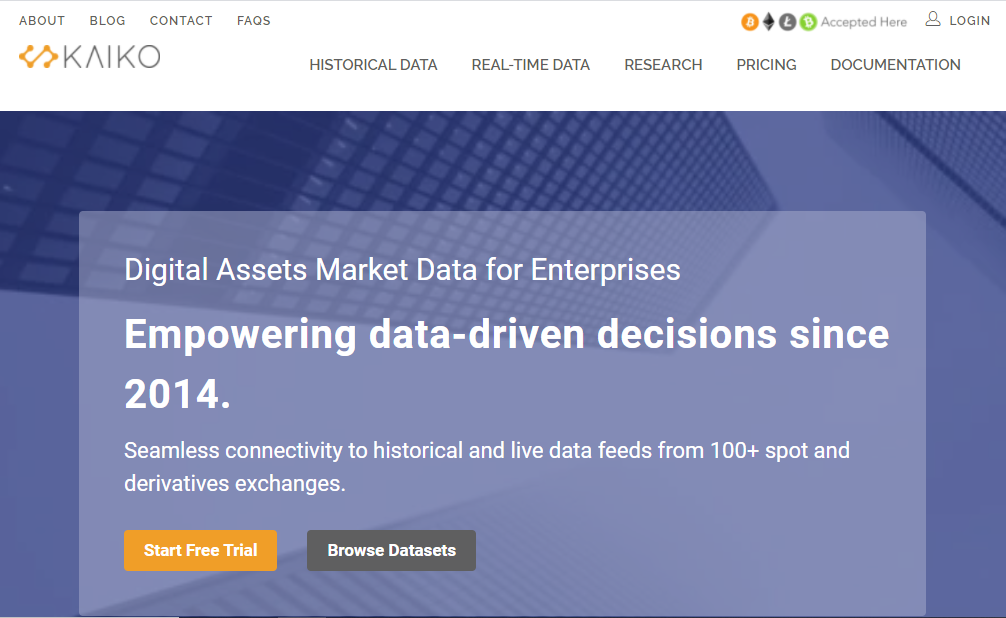Open HISTORICAL DATA from the navigation bar
This screenshot has height=618, width=1006.
point(373,64)
